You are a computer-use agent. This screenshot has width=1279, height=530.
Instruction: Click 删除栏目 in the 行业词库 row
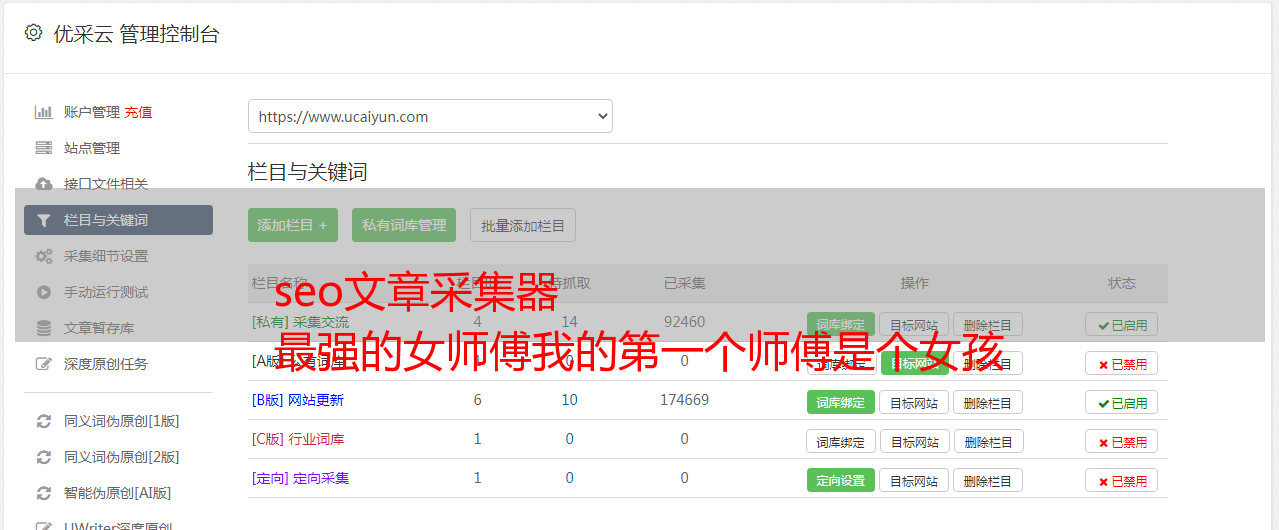pos(988,441)
